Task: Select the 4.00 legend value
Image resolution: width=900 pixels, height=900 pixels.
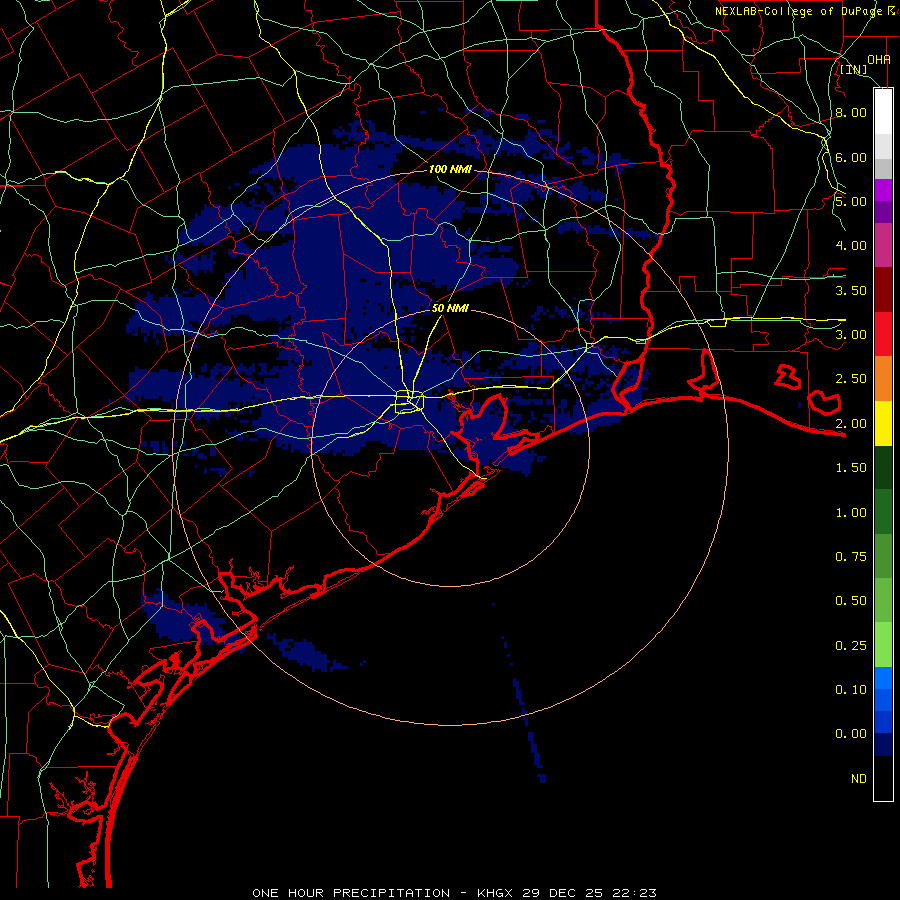Action: click(851, 246)
